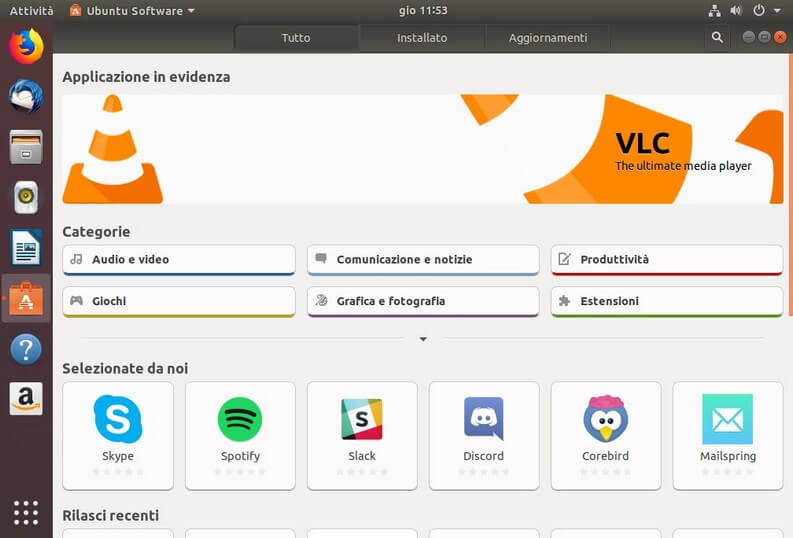Open the VLC featured banner
The height and width of the screenshot is (538, 793).
423,149
